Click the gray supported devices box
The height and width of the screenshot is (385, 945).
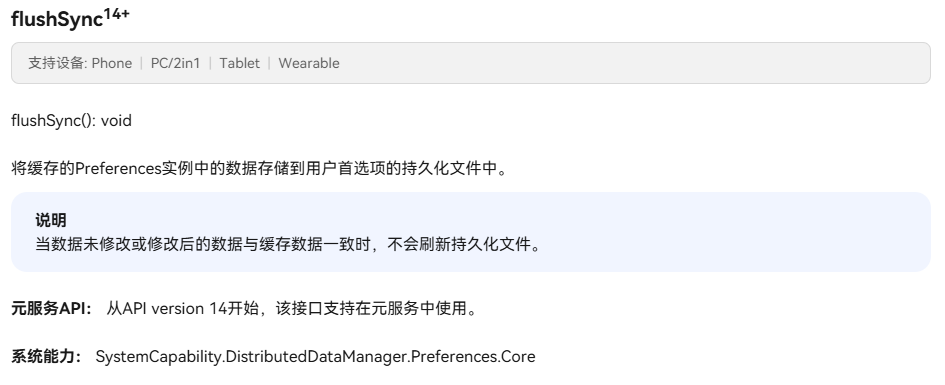tap(471, 63)
